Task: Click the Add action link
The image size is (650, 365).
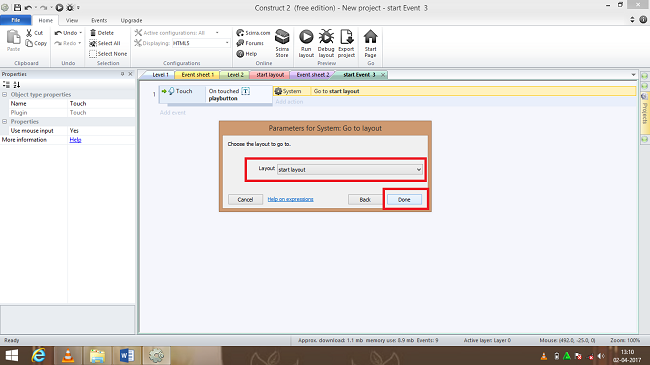Action: click(289, 102)
